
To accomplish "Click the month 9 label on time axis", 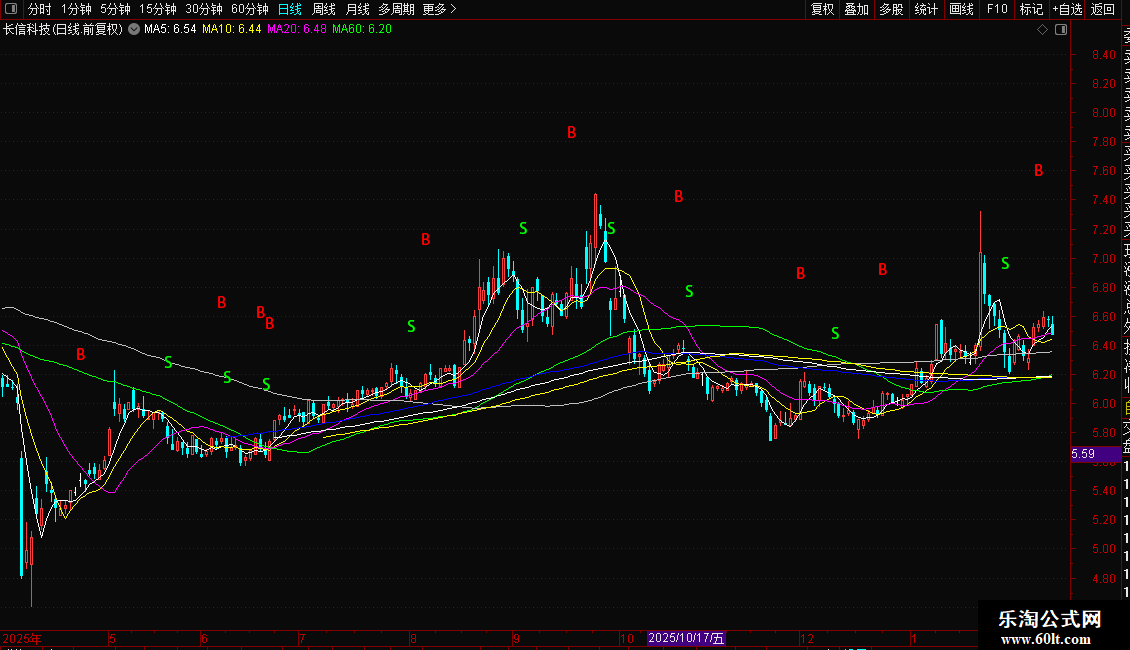I will pyautogui.click(x=516, y=639).
